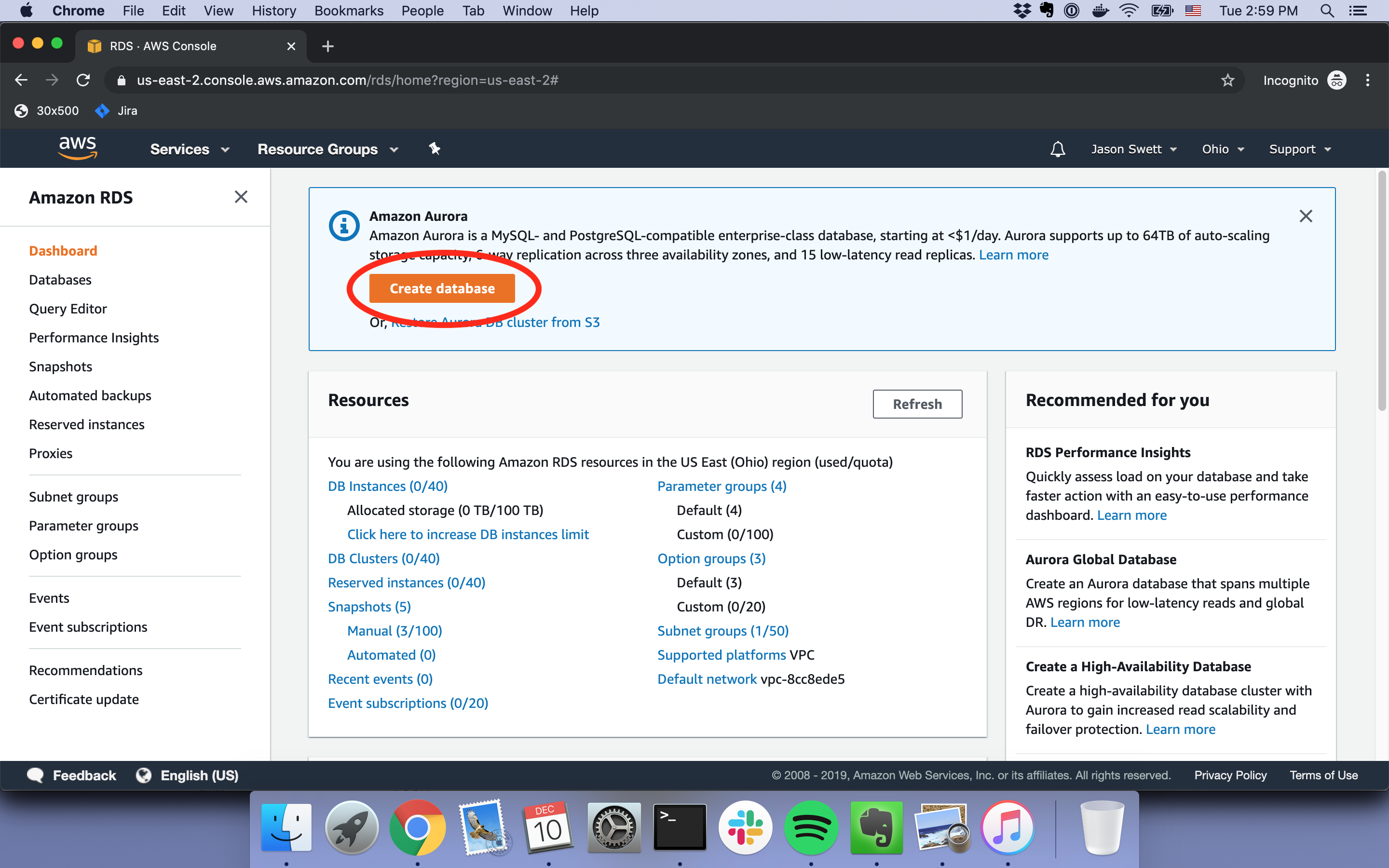Open Certificate update in the sidebar

pos(84,699)
